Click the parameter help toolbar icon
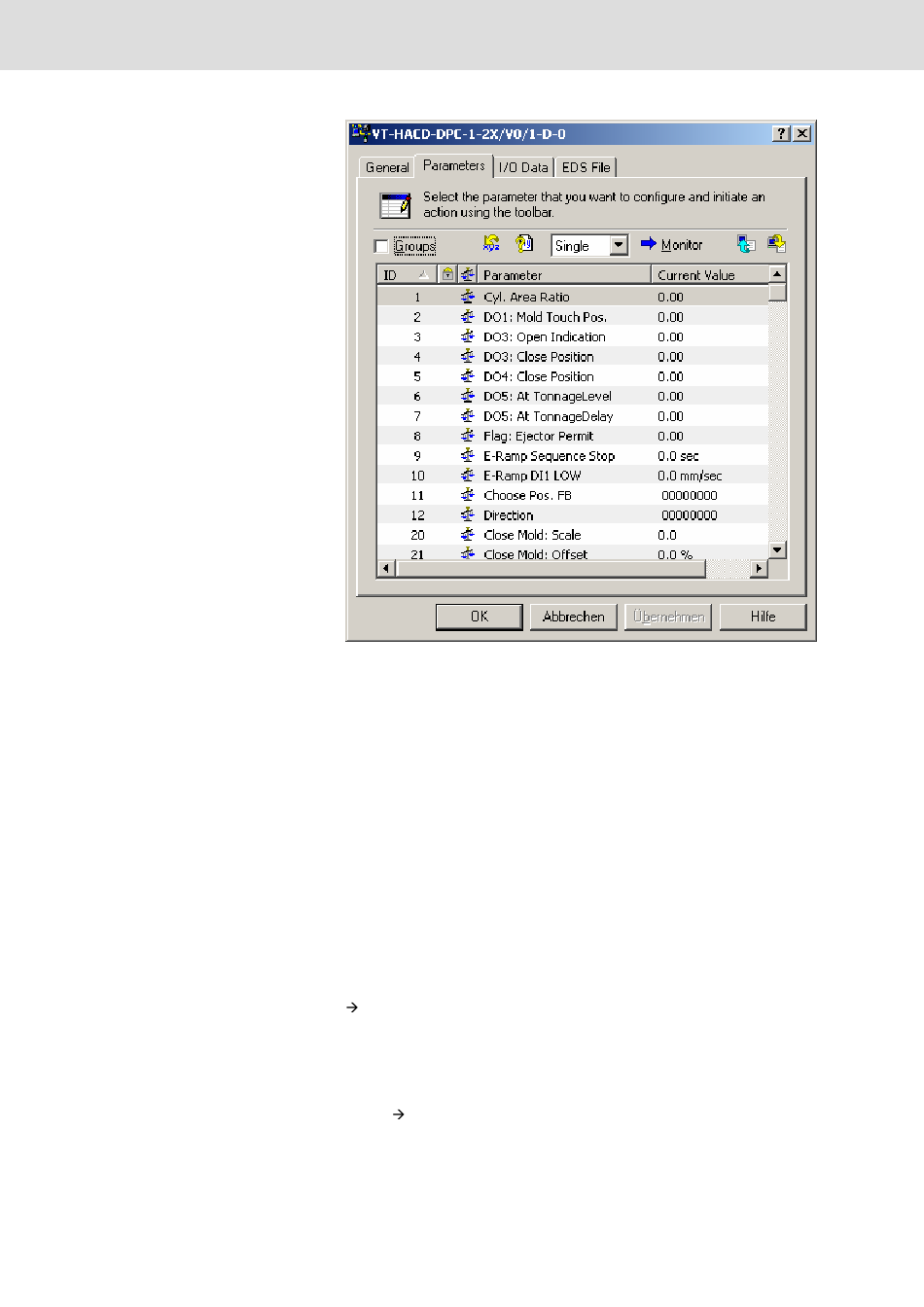This screenshot has height=1307, width=924. click(x=524, y=244)
